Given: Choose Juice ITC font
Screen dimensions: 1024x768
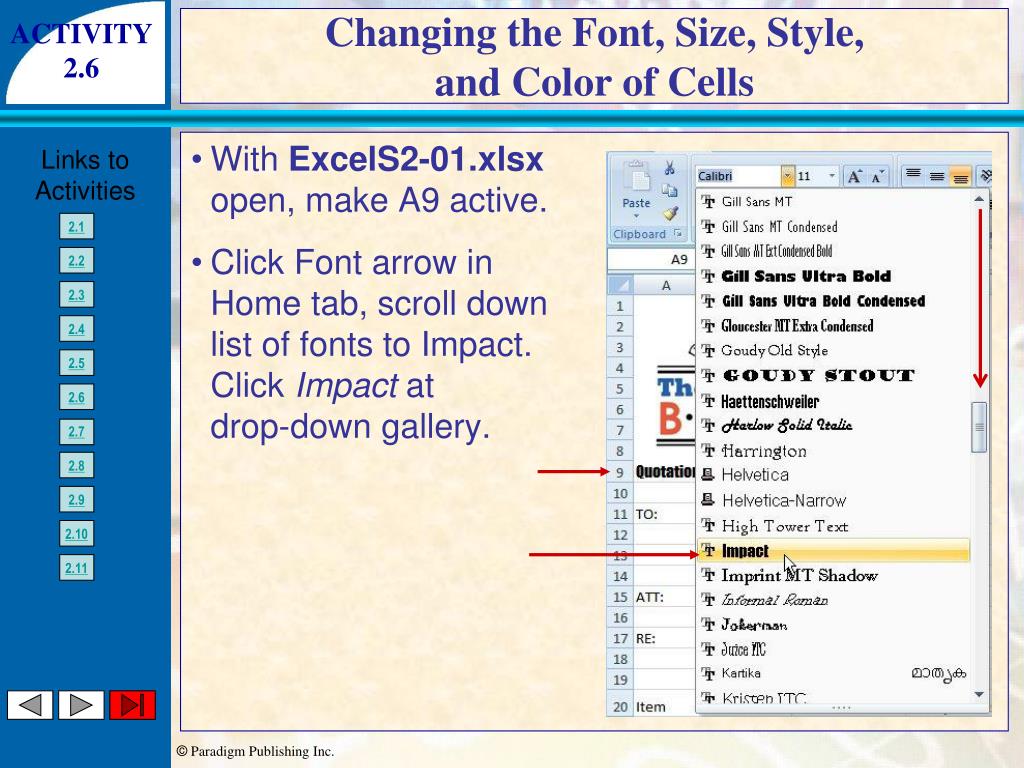Looking at the screenshot, I should (834, 650).
